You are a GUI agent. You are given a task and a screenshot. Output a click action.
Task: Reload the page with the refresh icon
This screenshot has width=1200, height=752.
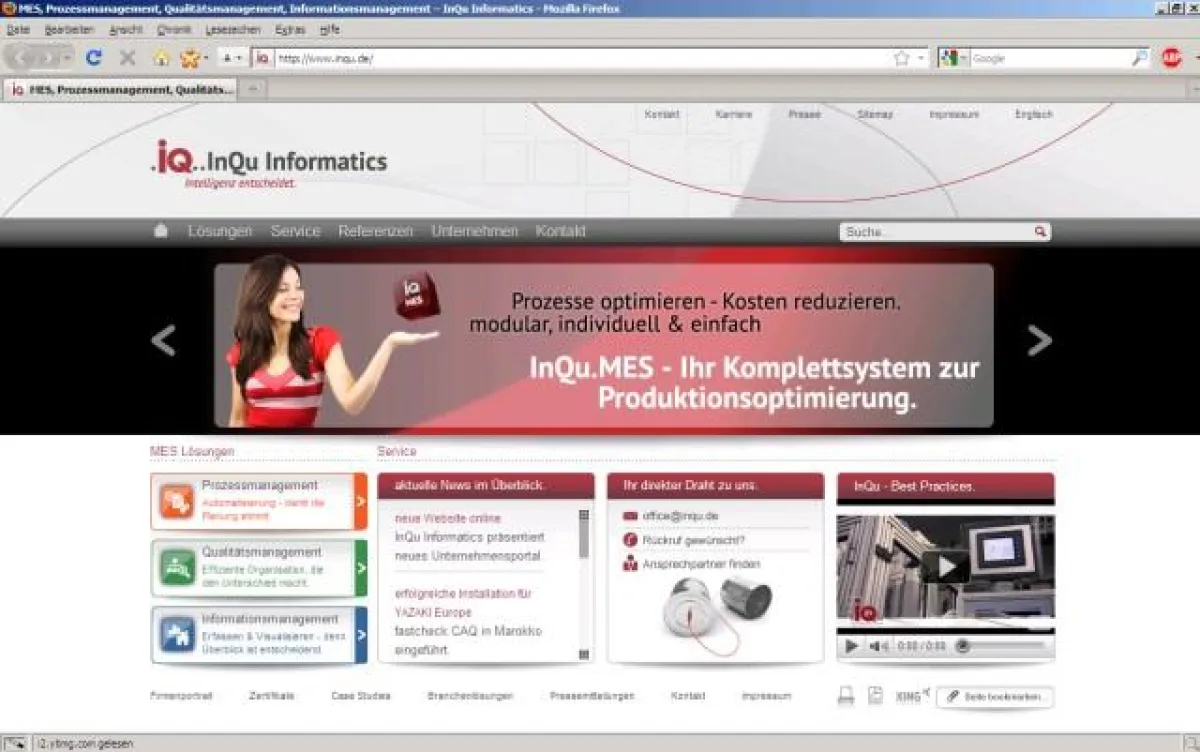pyautogui.click(x=94, y=58)
